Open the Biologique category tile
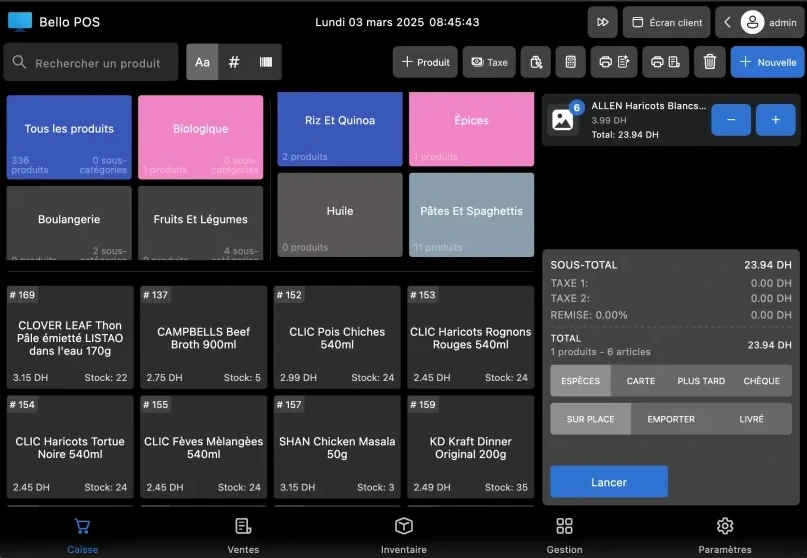 point(201,137)
